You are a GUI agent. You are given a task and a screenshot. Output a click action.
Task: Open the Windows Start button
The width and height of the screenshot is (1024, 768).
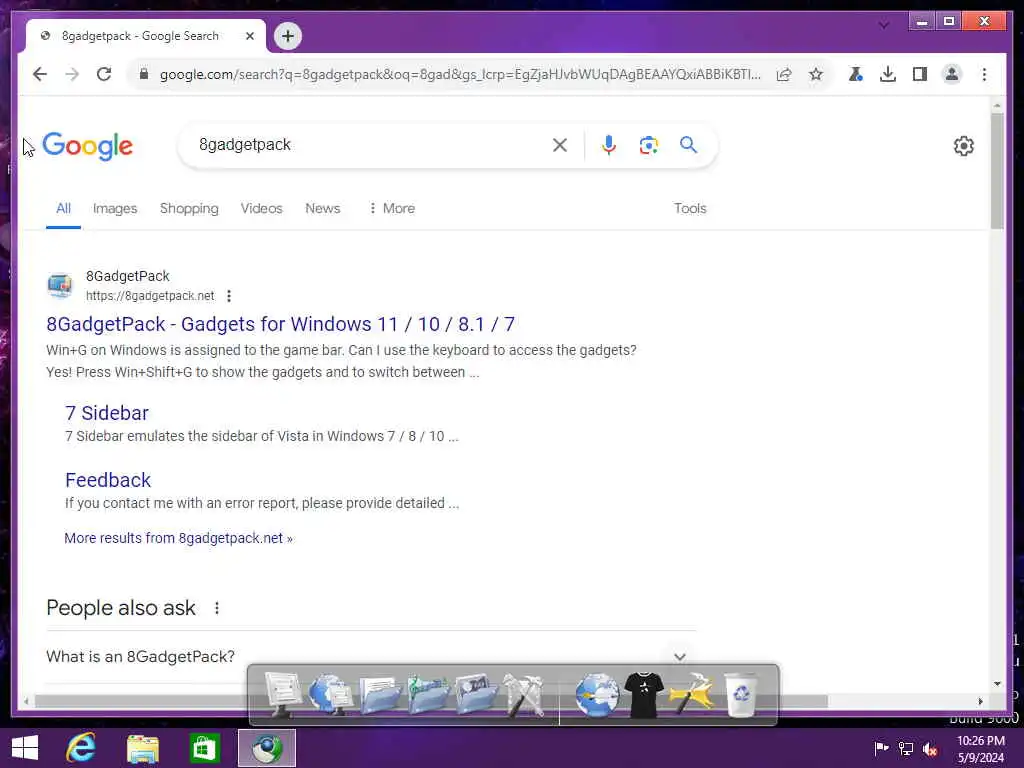pyautogui.click(x=25, y=748)
